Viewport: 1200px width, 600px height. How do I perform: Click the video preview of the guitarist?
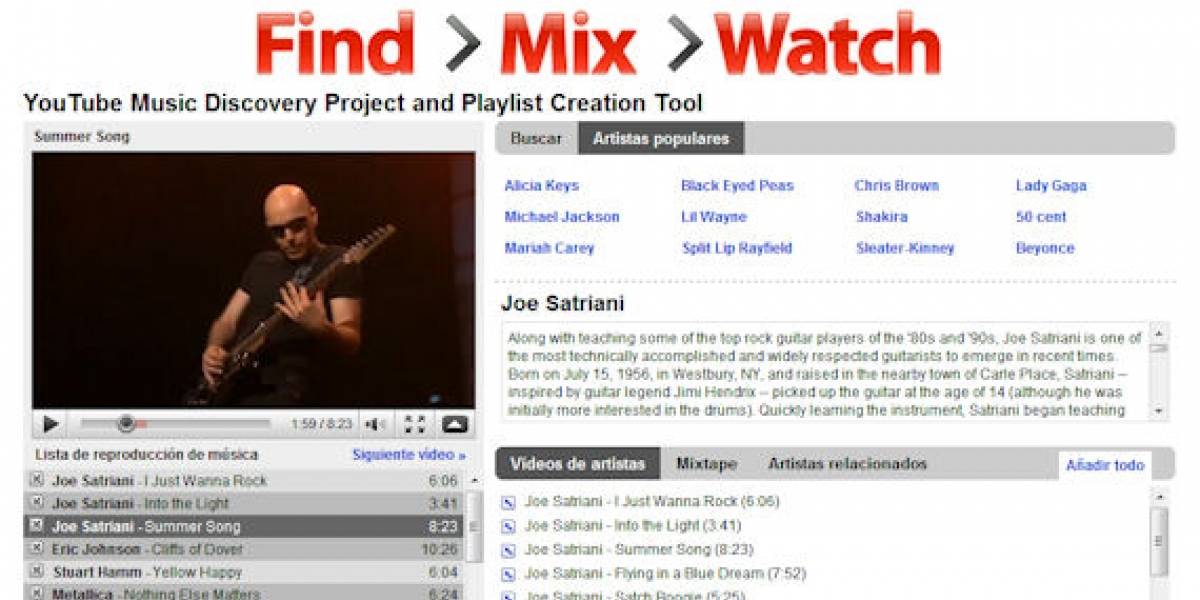[x=253, y=280]
